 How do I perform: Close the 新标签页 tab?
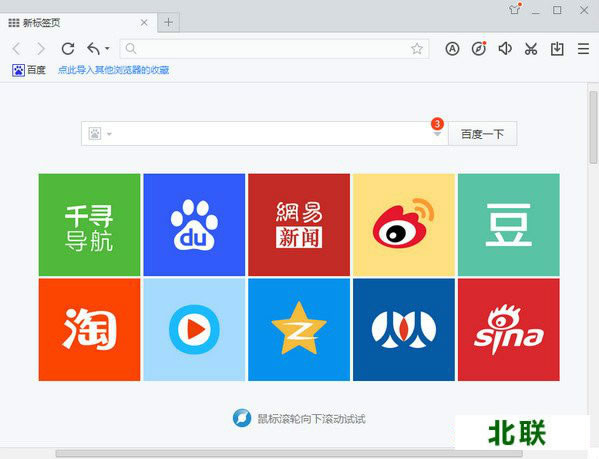[144, 23]
